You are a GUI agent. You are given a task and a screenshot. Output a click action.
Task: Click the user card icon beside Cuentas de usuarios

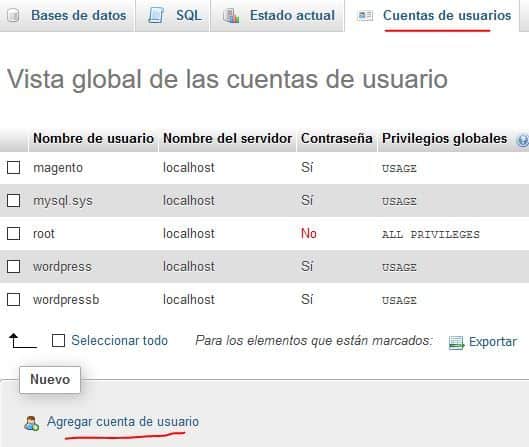(x=365, y=16)
